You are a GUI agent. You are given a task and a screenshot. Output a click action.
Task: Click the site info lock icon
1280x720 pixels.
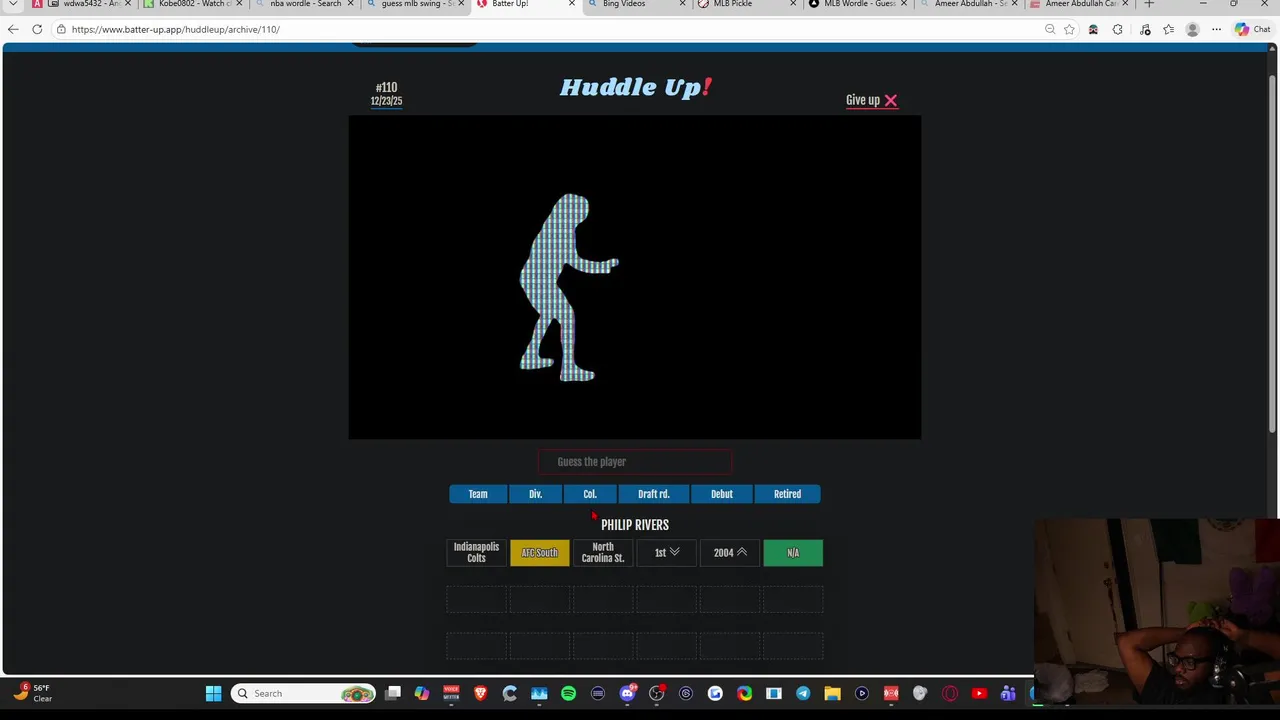point(61,29)
